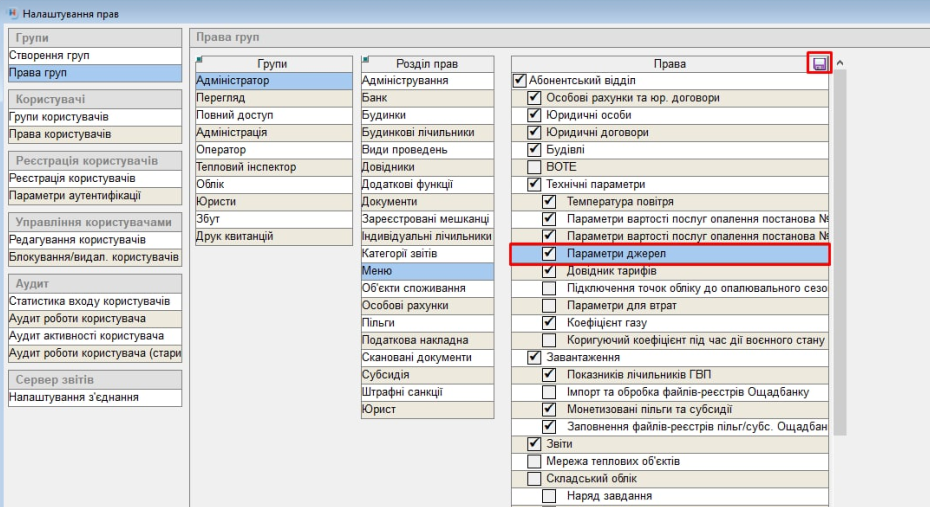
Task: Click the corner marker in Розділ прав header
Action: click(x=365, y=60)
